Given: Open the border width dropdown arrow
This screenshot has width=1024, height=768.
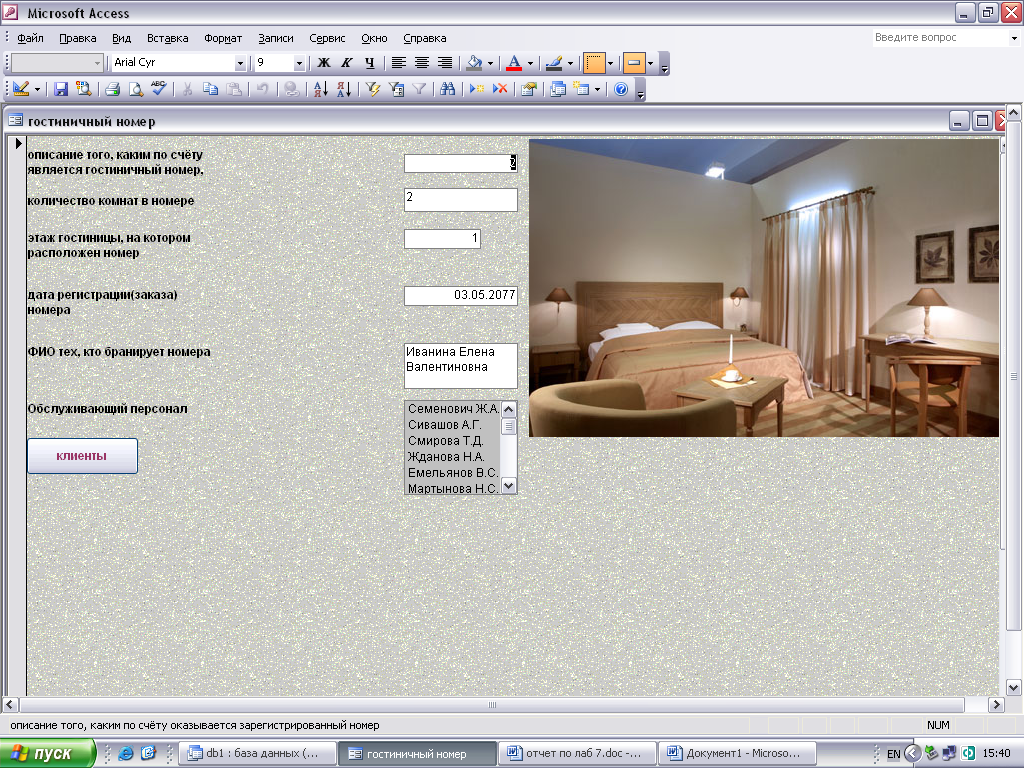Looking at the screenshot, I should 611,63.
